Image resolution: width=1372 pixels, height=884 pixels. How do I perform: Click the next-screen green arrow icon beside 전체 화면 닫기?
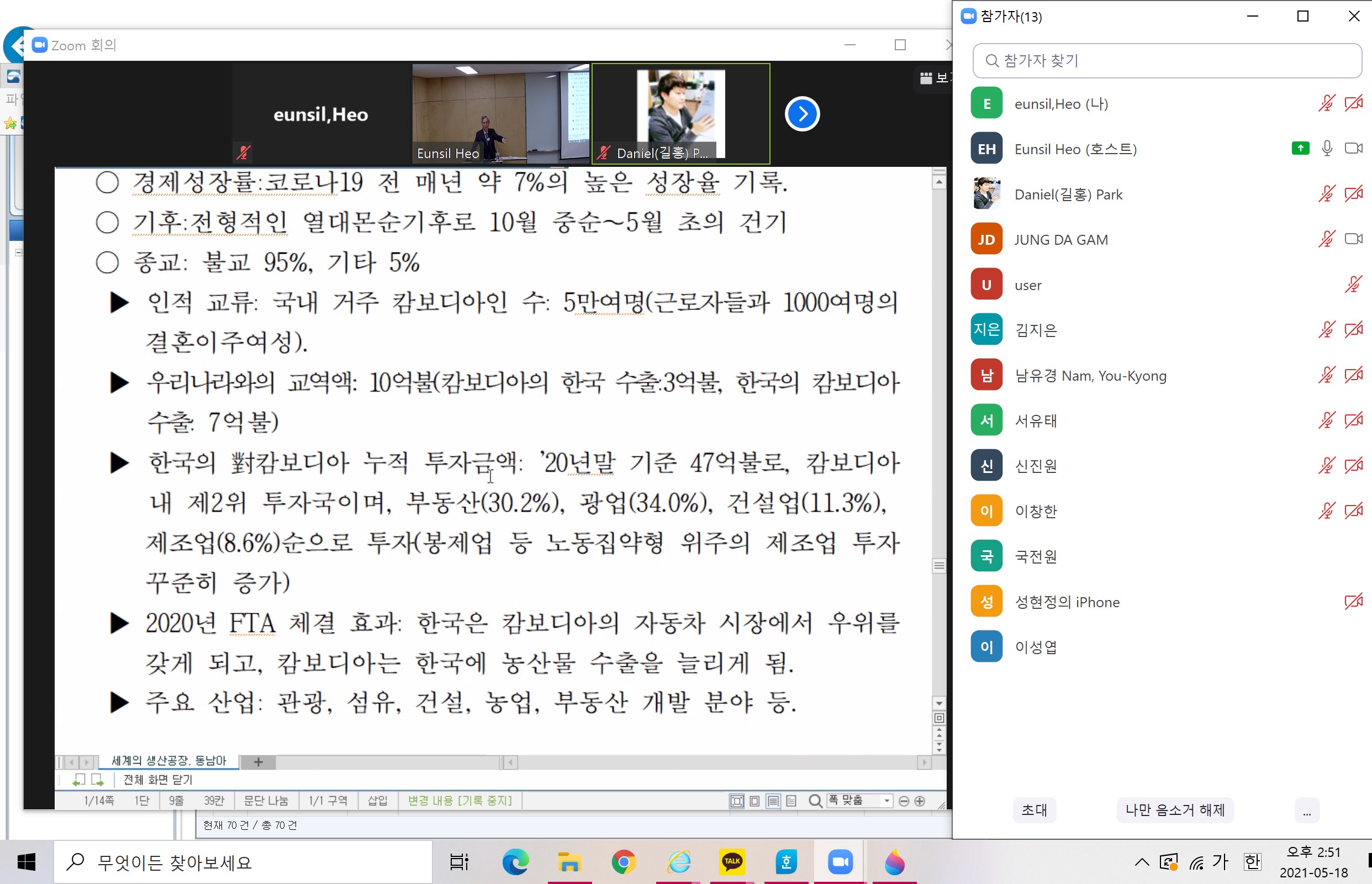click(97, 780)
